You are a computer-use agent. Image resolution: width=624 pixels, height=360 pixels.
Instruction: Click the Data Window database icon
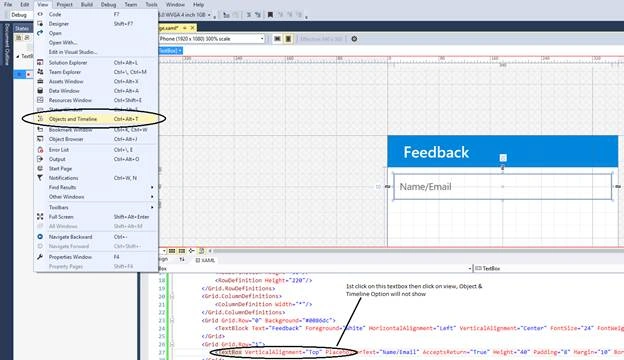[40, 91]
